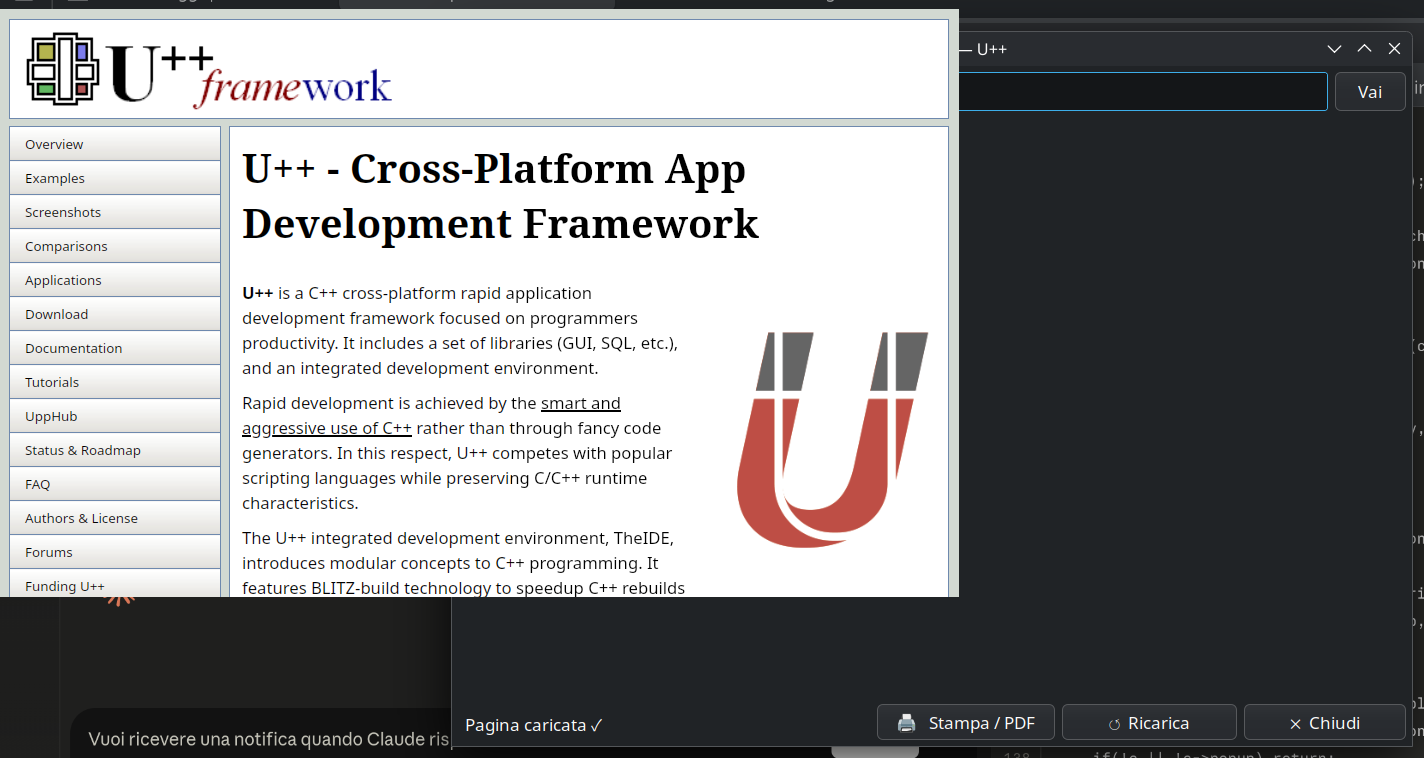The width and height of the screenshot is (1424, 758).
Task: Open the Screenshots sidebar entry
Action: (x=115, y=212)
